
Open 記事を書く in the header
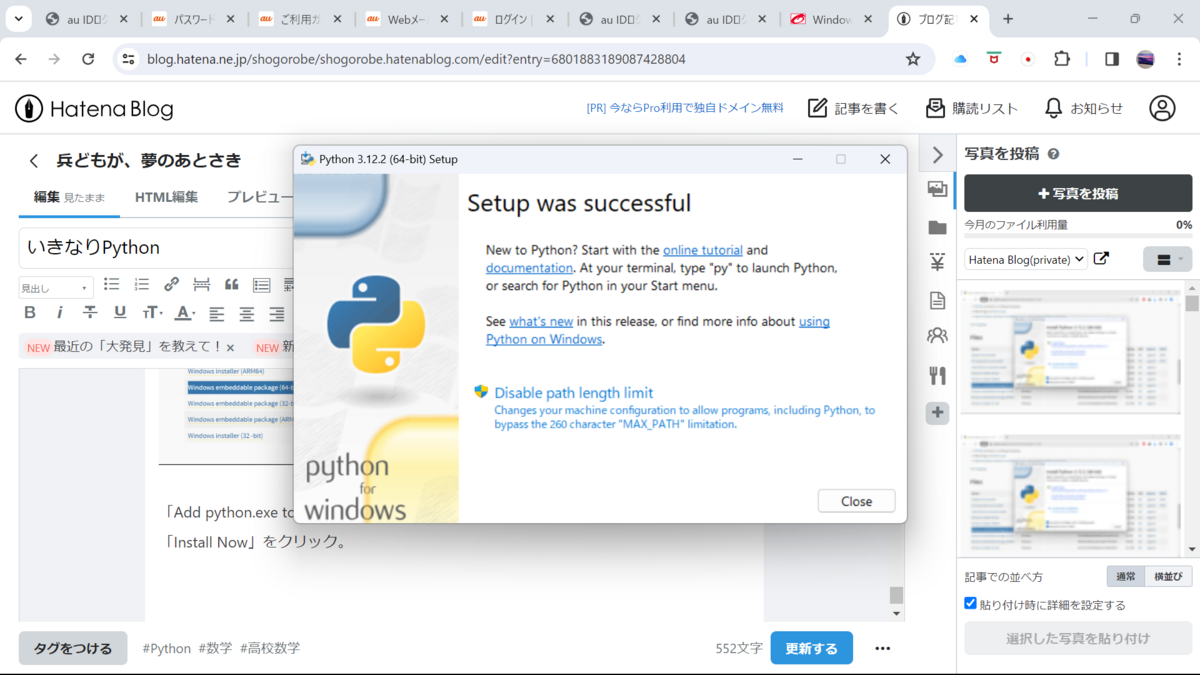[x=853, y=108]
